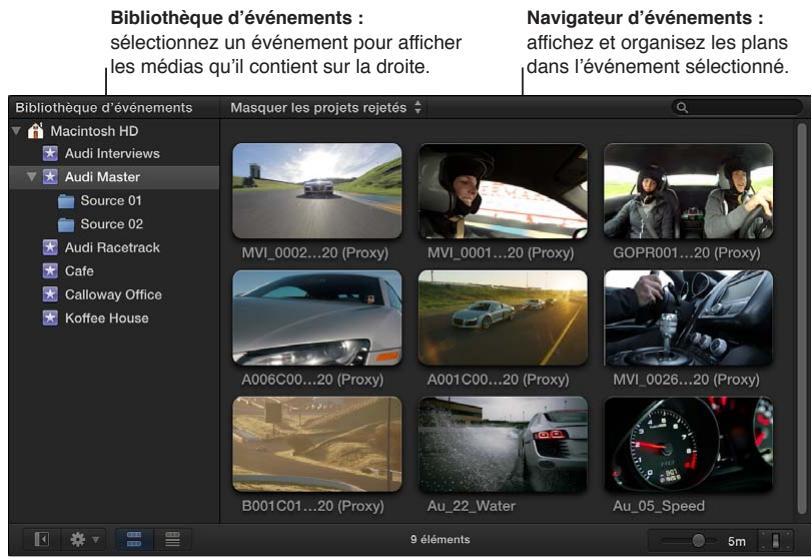Select the Cafe event

coord(114,270)
